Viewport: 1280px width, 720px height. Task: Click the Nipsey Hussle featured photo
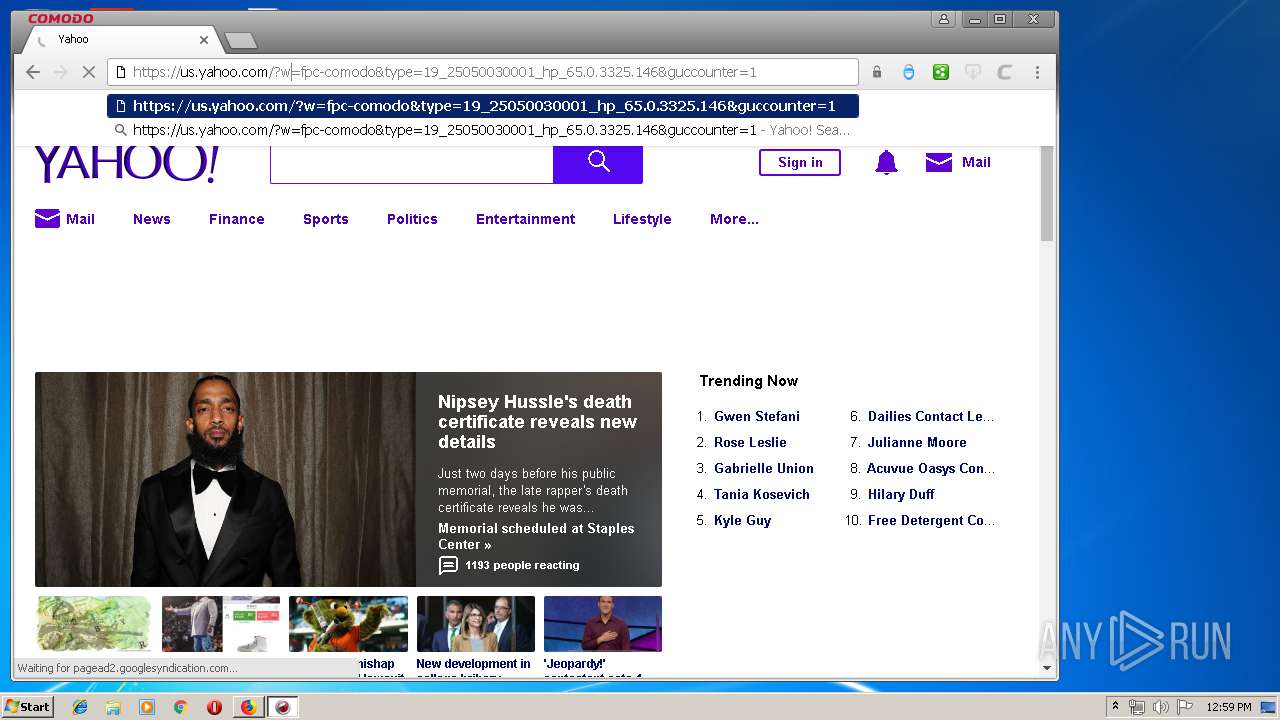[x=225, y=479]
